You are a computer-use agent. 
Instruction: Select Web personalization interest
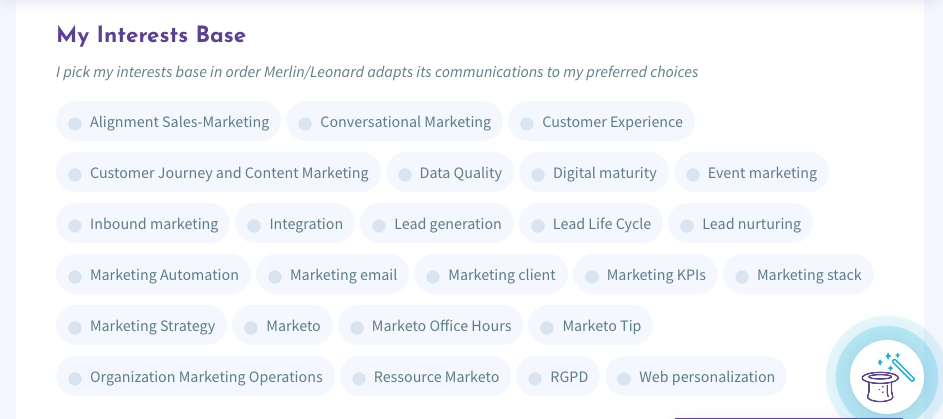click(x=696, y=377)
